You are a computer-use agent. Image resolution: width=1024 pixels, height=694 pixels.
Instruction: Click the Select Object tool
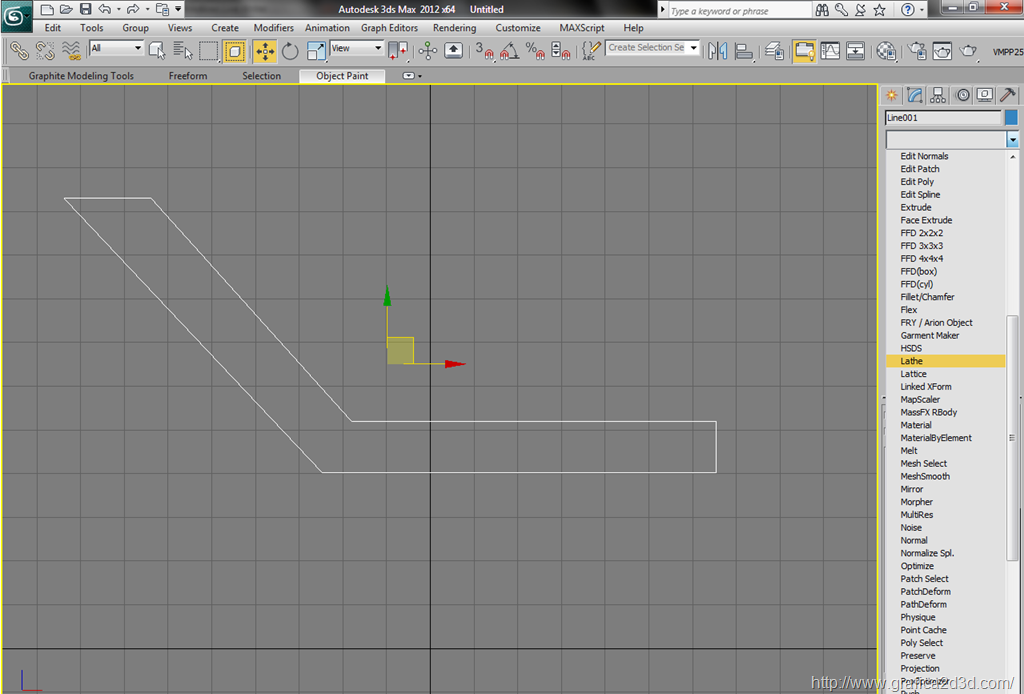pos(157,51)
